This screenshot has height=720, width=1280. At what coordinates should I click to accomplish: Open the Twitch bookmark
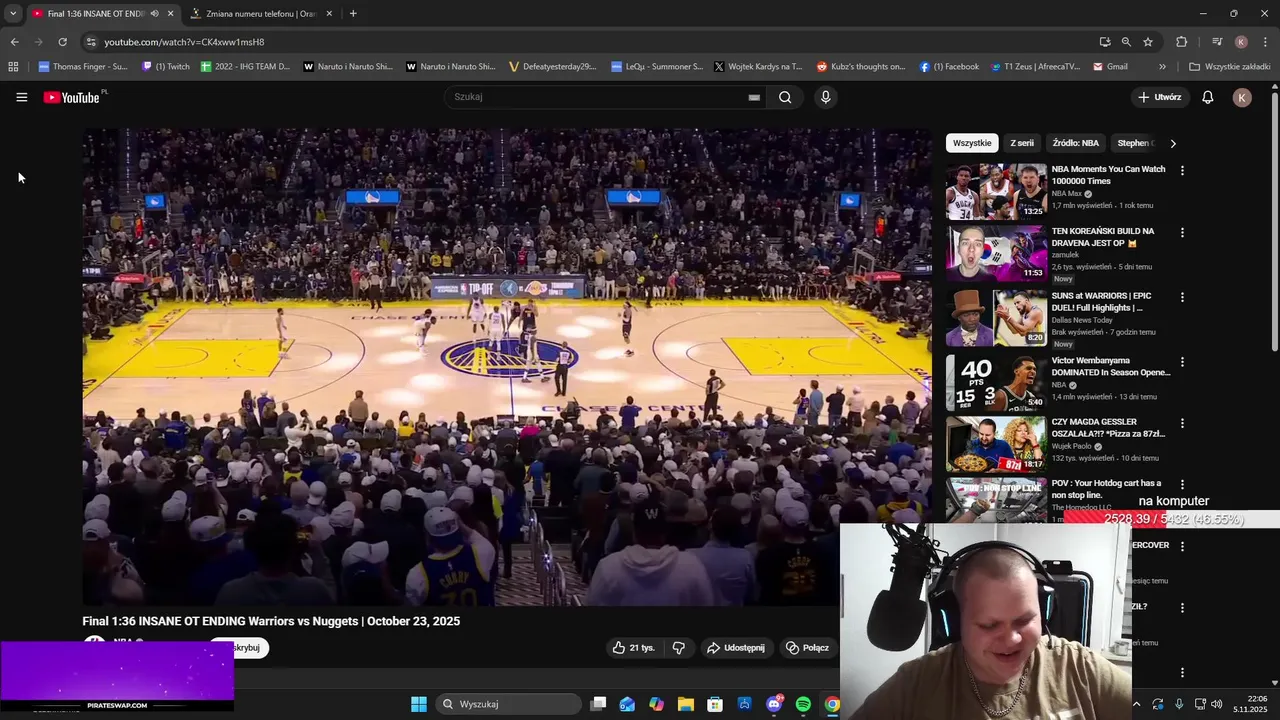(166, 67)
